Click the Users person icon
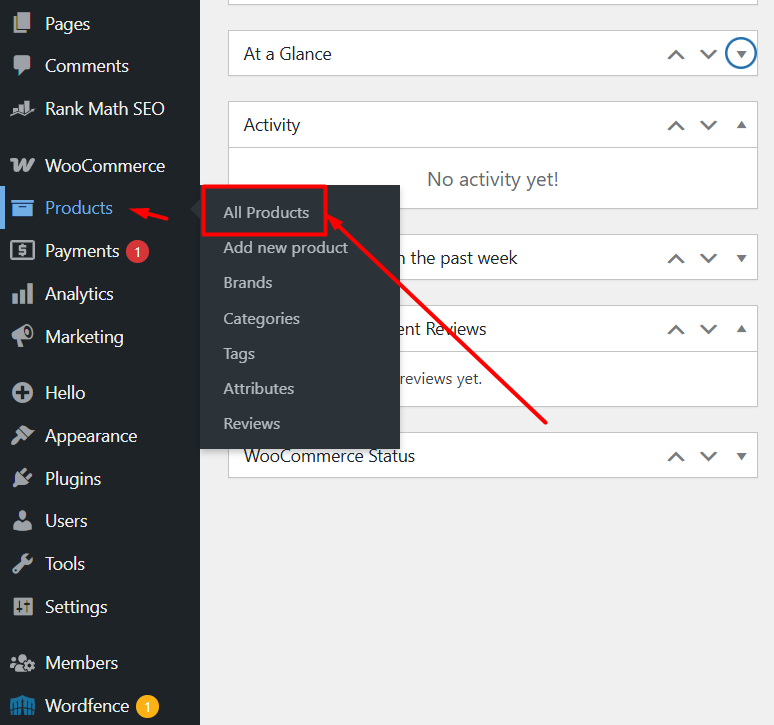 (22, 521)
